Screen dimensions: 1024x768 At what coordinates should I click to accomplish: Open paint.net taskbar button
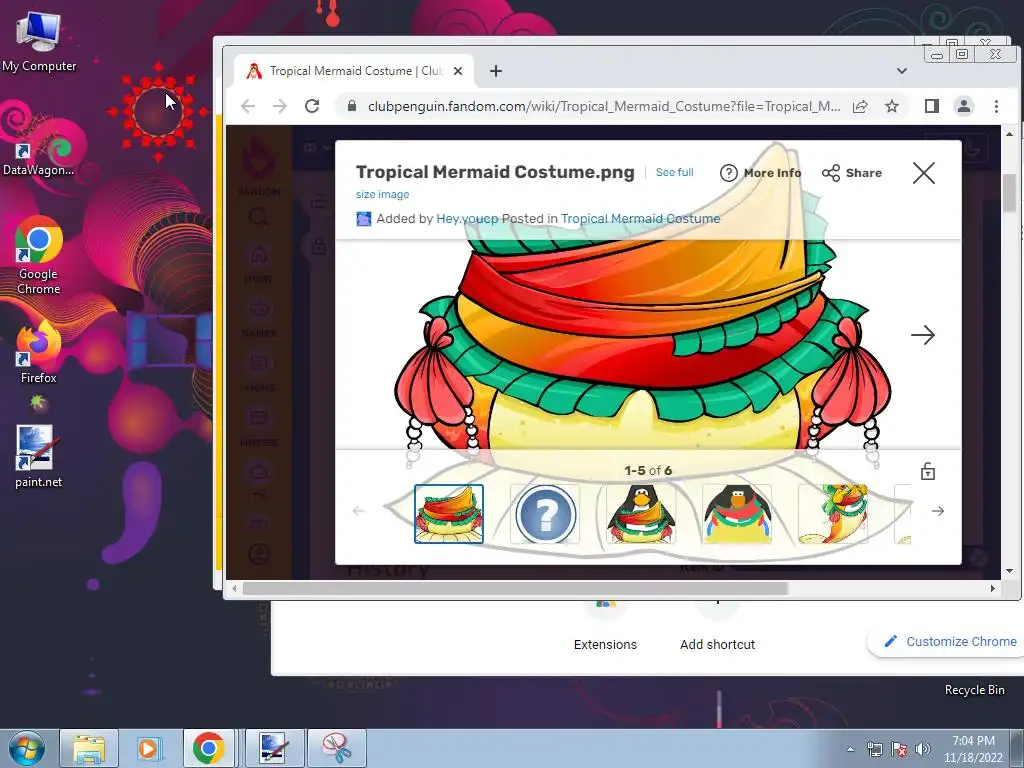(274, 748)
